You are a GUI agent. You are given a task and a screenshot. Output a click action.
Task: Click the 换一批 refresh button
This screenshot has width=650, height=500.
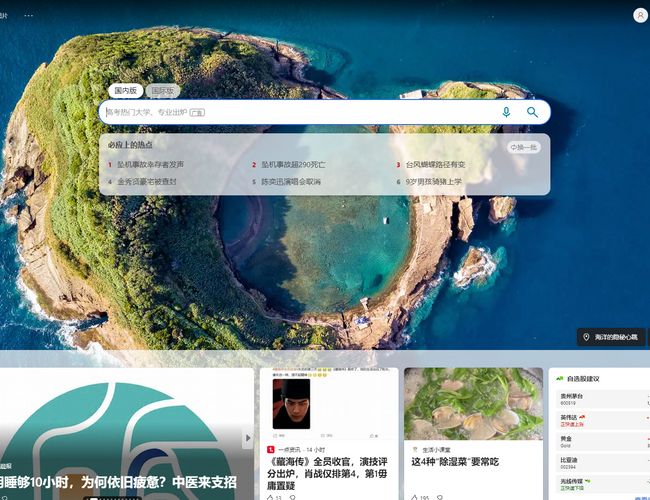coord(524,147)
